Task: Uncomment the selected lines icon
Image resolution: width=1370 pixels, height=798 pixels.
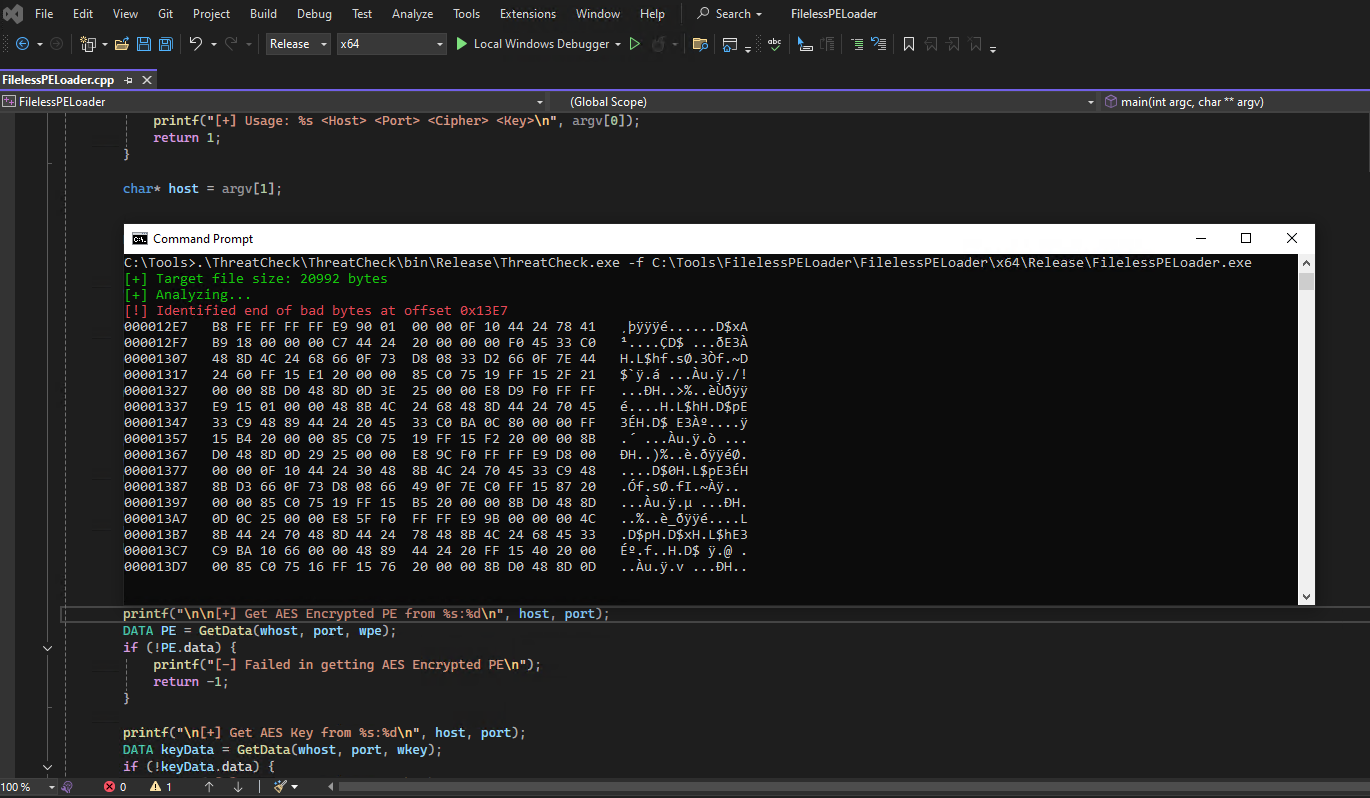Action: coord(879,44)
